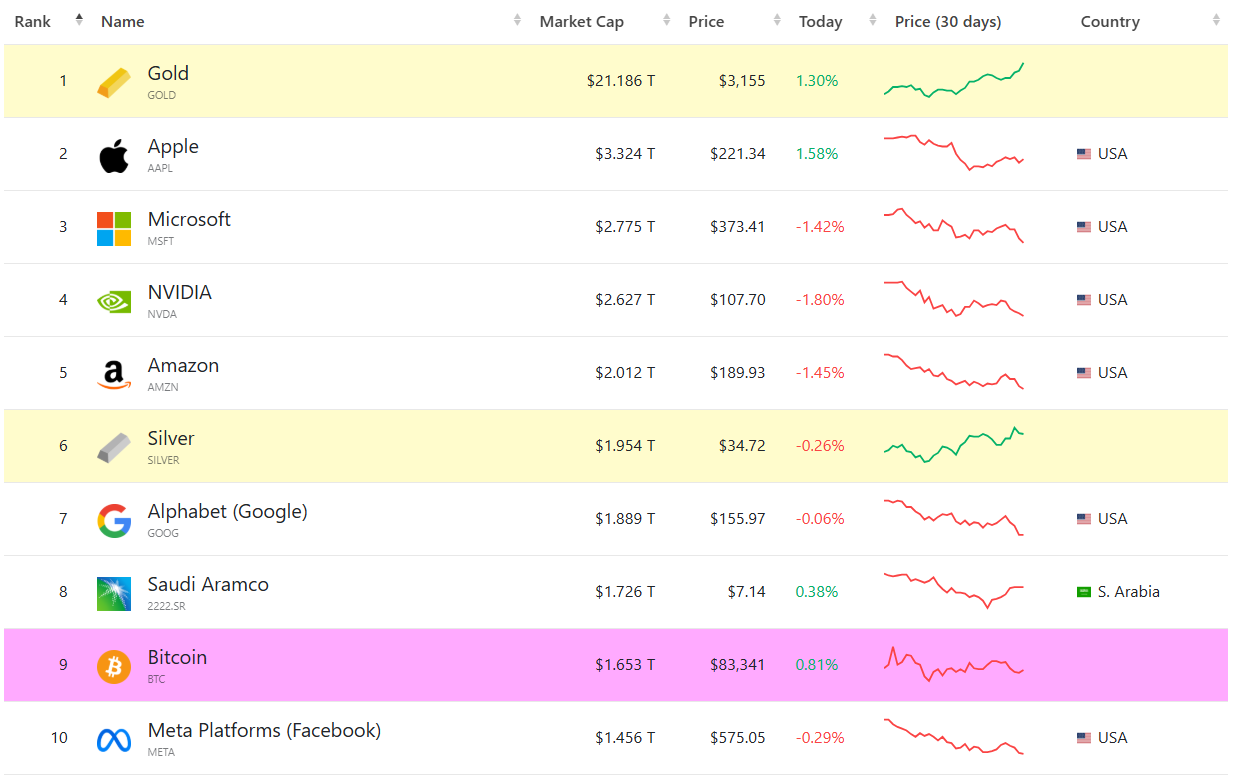Click Apple's today change 1.58%
The image size is (1240, 784).
pyautogui.click(x=817, y=154)
